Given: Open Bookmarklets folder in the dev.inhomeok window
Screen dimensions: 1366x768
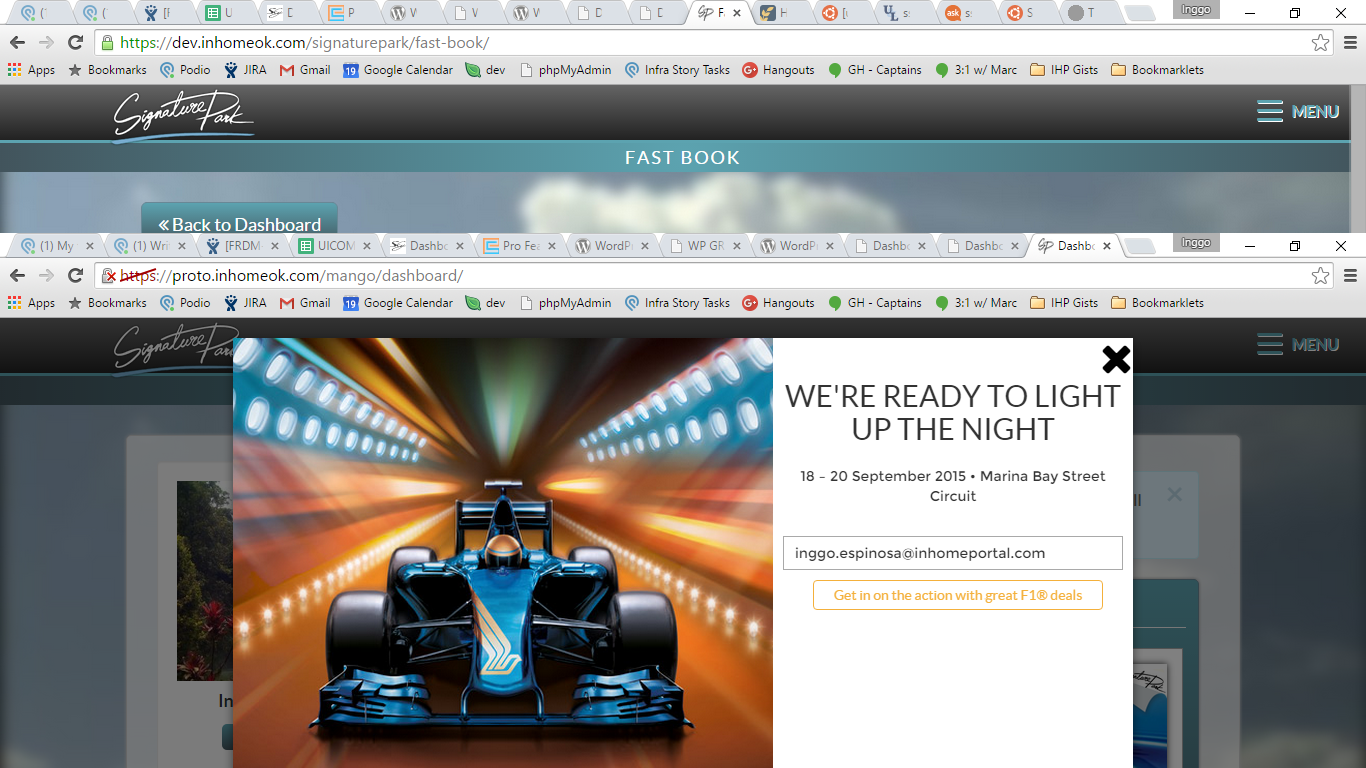Looking at the screenshot, I should pyautogui.click(x=1157, y=70).
